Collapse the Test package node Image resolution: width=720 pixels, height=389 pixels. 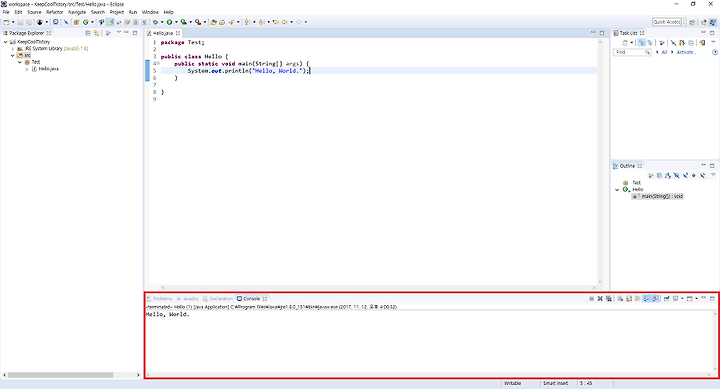[x=20, y=62]
